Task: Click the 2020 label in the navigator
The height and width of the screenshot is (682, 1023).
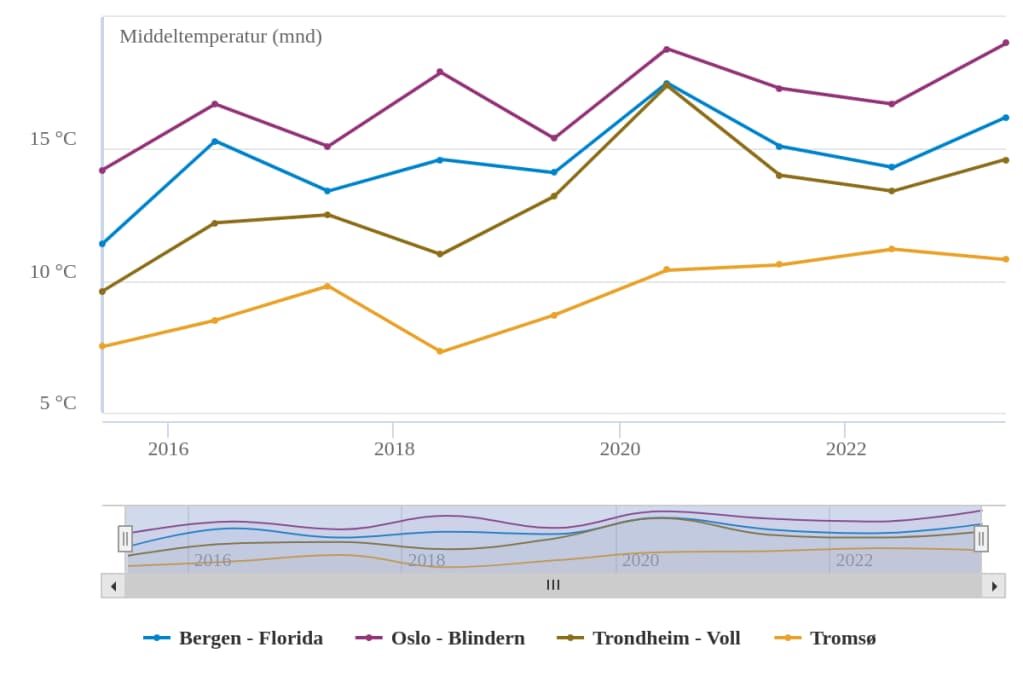Action: pos(640,560)
